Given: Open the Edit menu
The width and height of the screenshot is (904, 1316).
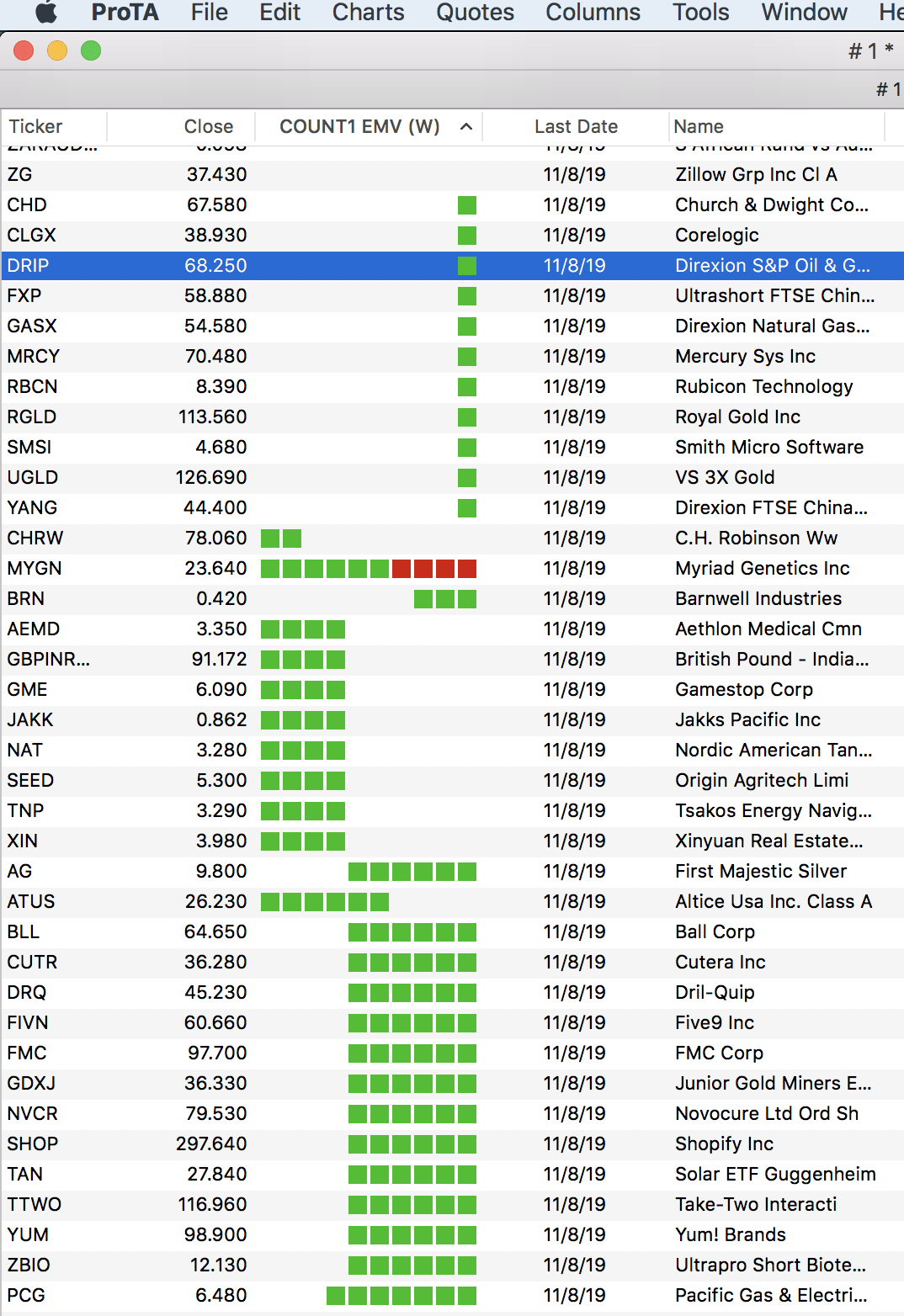Looking at the screenshot, I should [x=280, y=12].
